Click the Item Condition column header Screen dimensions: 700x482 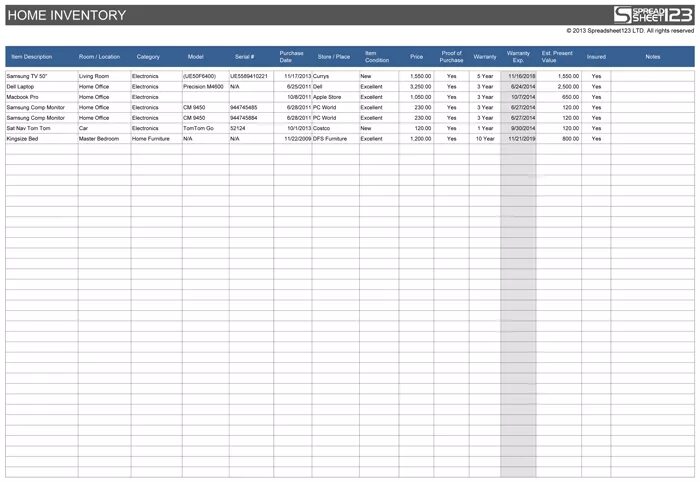coord(377,57)
